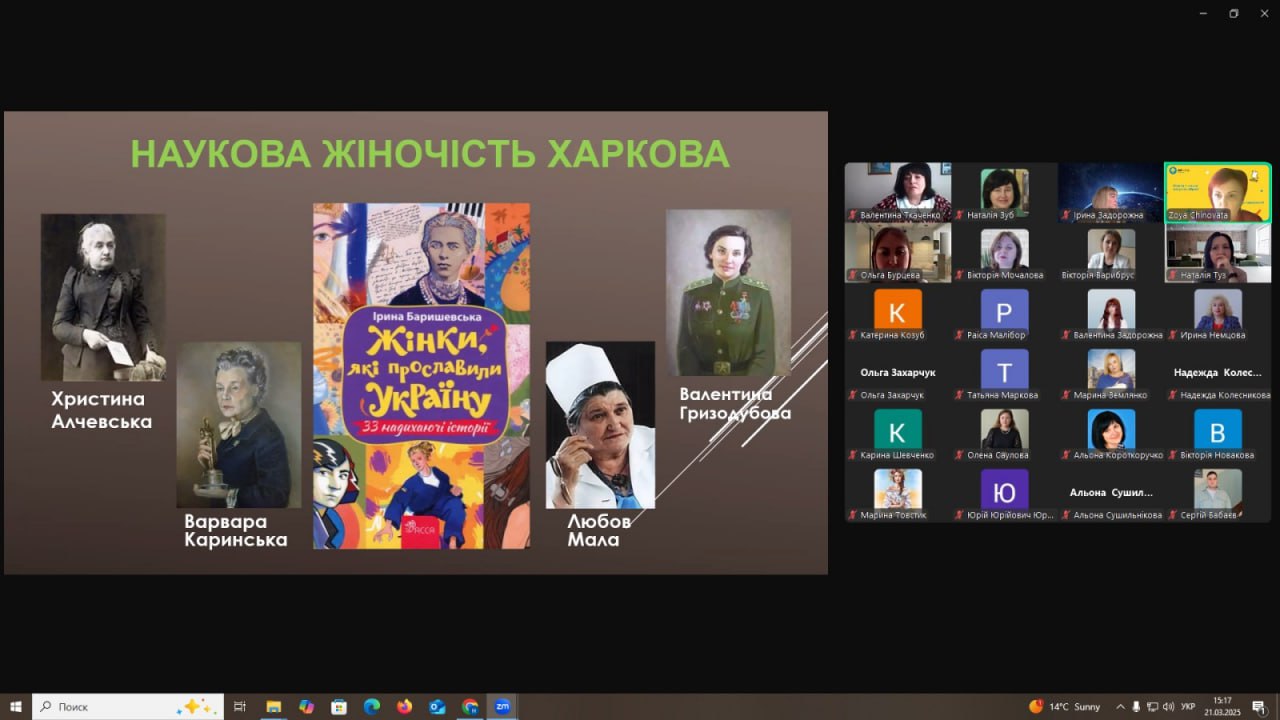Switch input language from УКР
Viewport: 1280px width, 720px height.
pyautogui.click(x=1188, y=706)
